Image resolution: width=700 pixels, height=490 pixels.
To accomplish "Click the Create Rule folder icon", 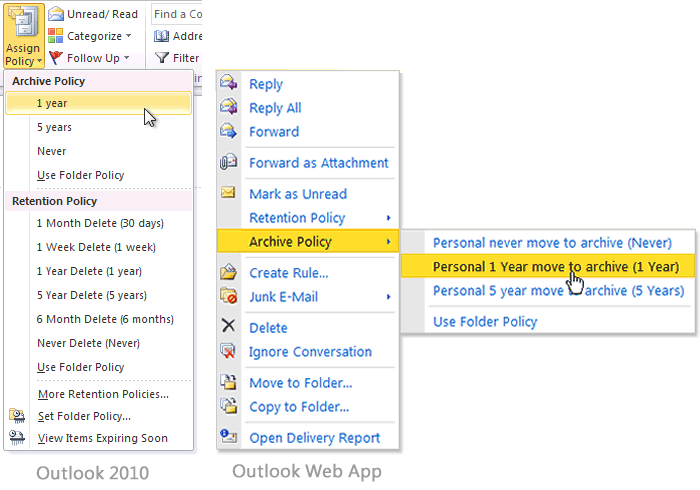I will [229, 272].
